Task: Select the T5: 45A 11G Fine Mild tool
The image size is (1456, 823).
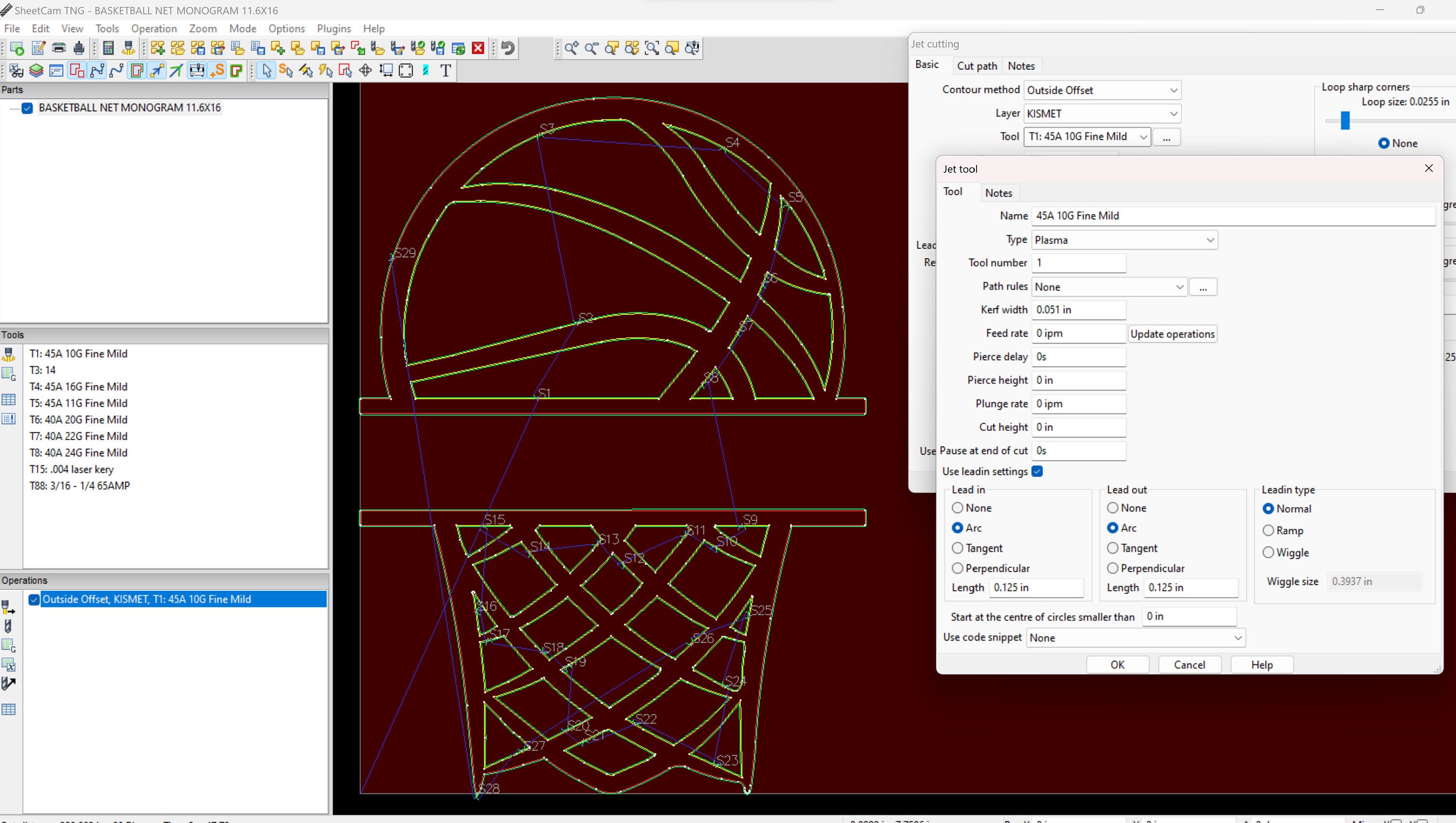Action: pos(78,402)
